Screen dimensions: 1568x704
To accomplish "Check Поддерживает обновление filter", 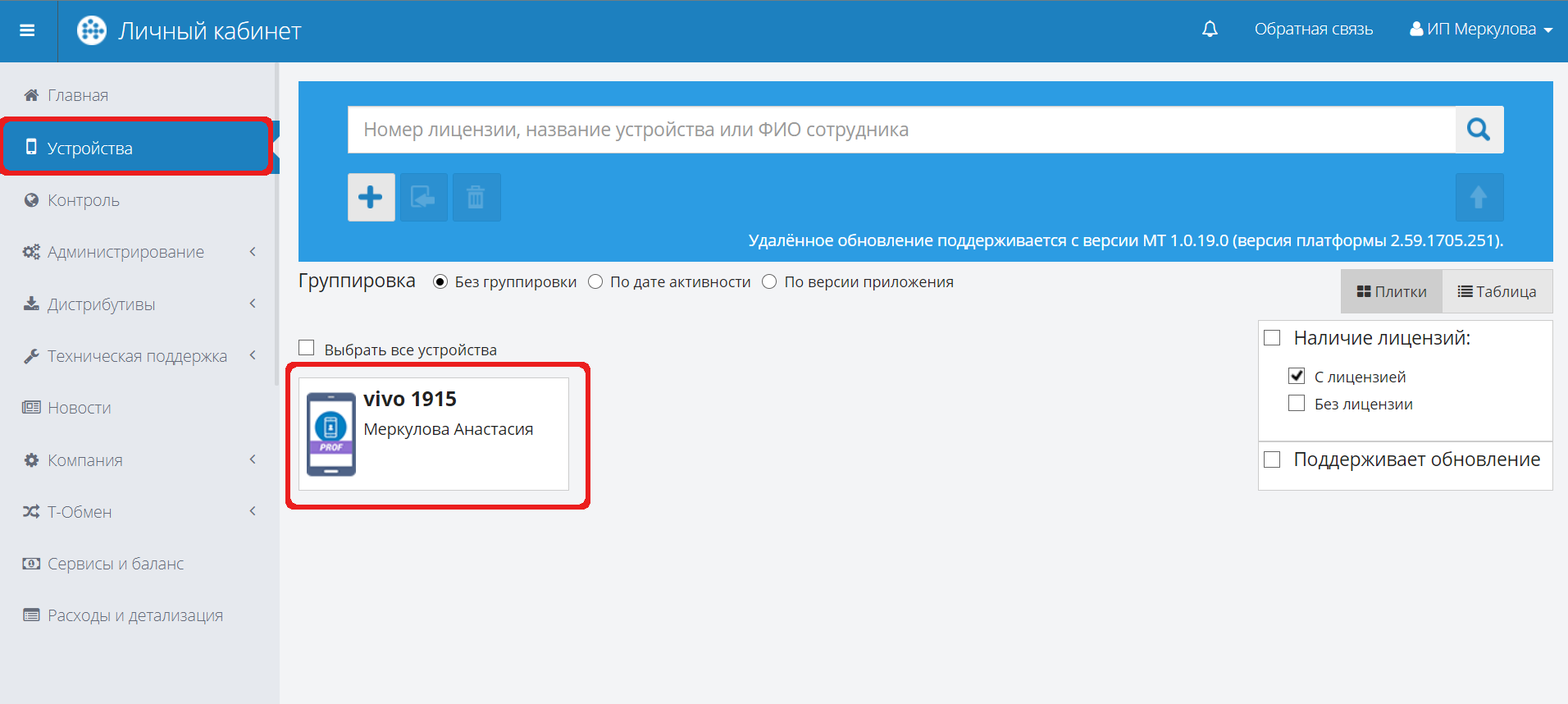I will pos(1272,459).
